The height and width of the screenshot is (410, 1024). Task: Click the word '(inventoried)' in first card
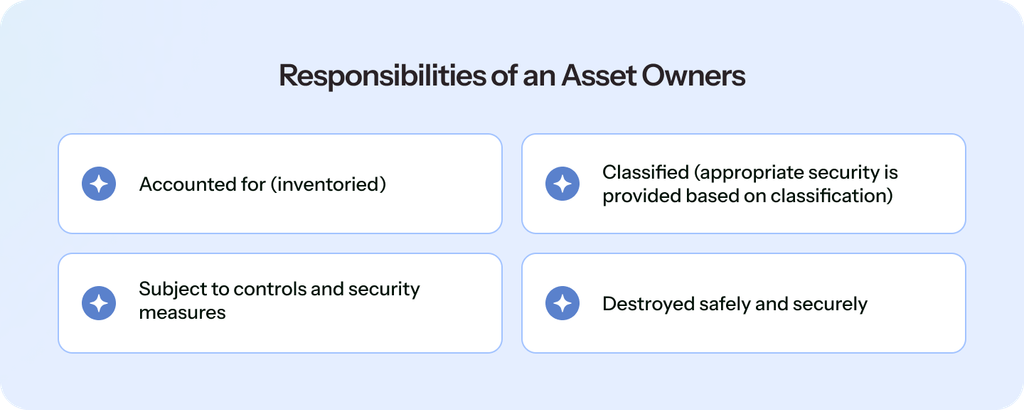coord(328,184)
